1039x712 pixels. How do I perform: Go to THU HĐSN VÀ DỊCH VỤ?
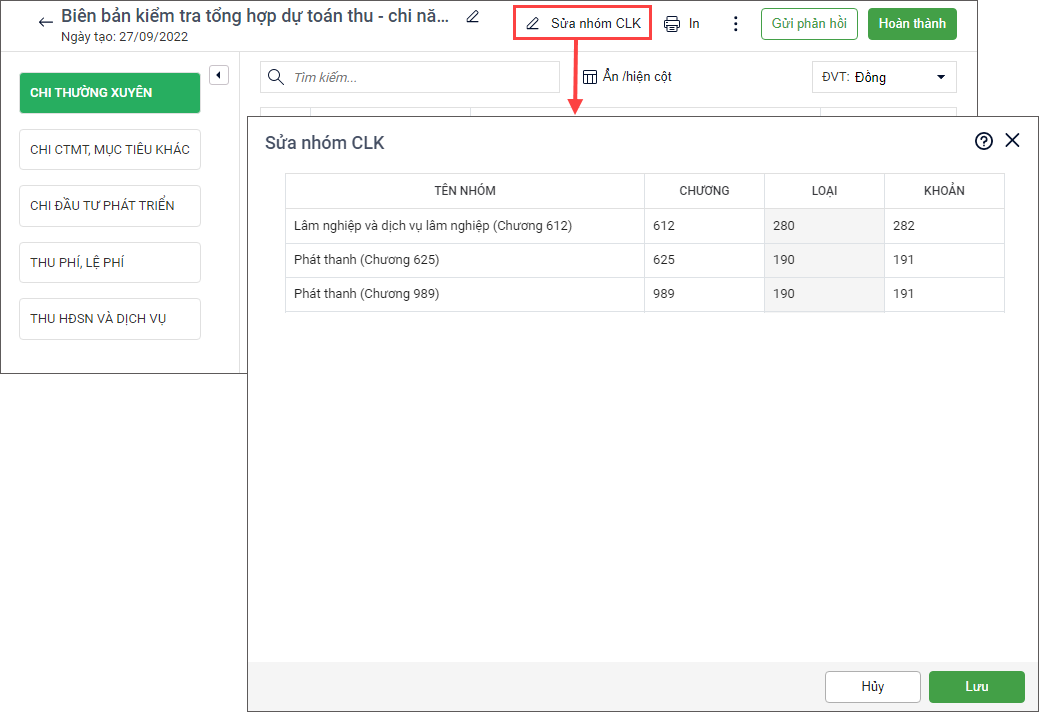pyautogui.click(x=110, y=319)
